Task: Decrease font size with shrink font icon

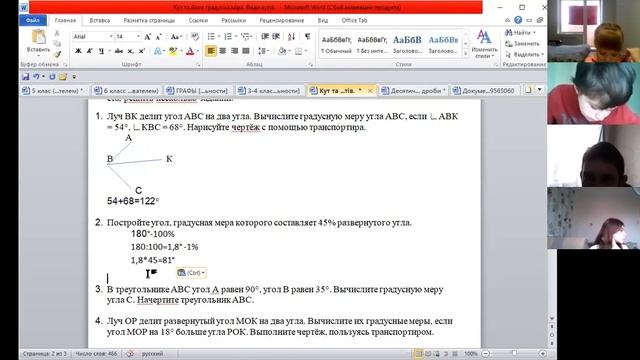Action: click(159, 37)
